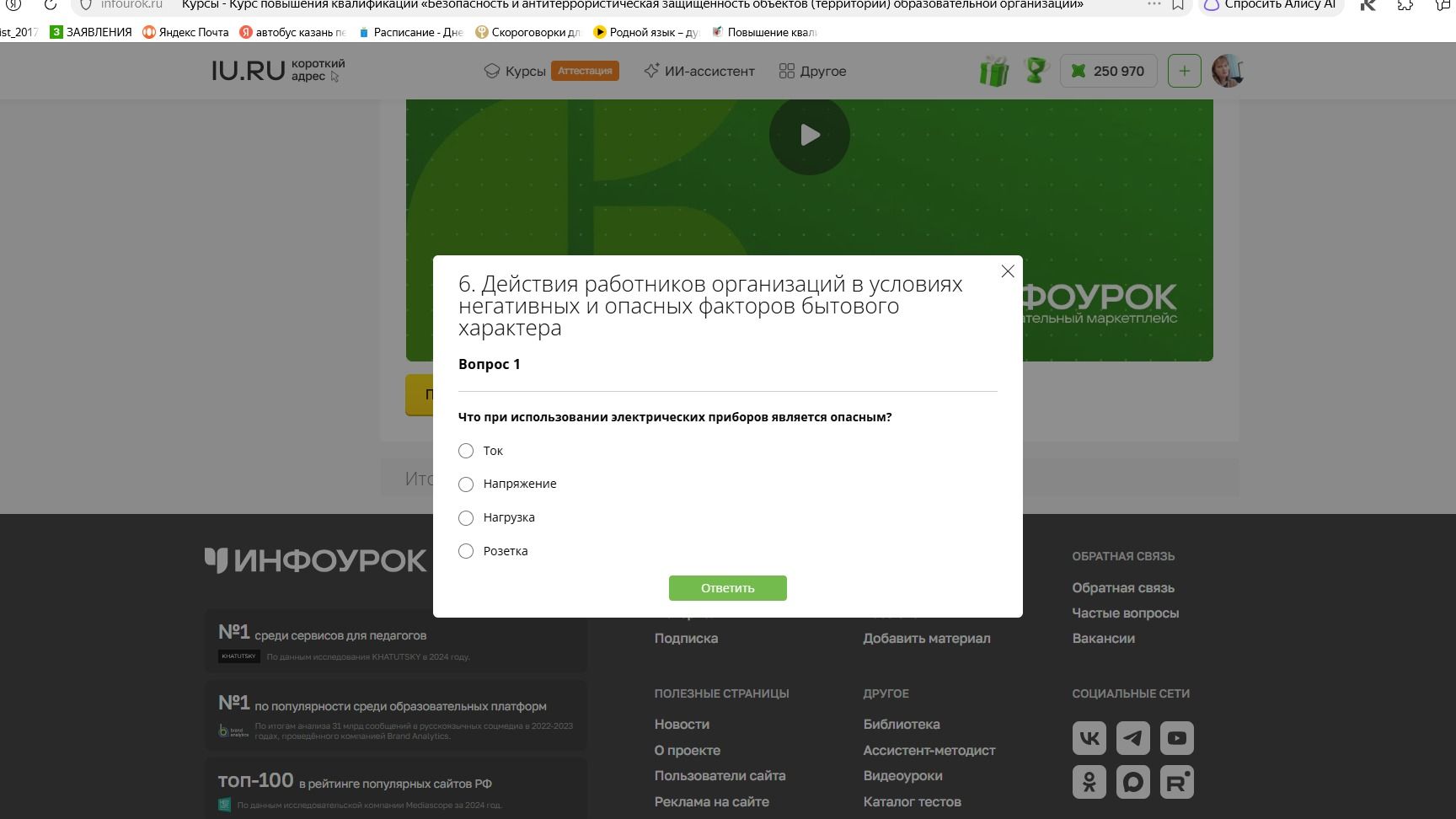Open the «Обратная связь» footer link

pos(1123,588)
